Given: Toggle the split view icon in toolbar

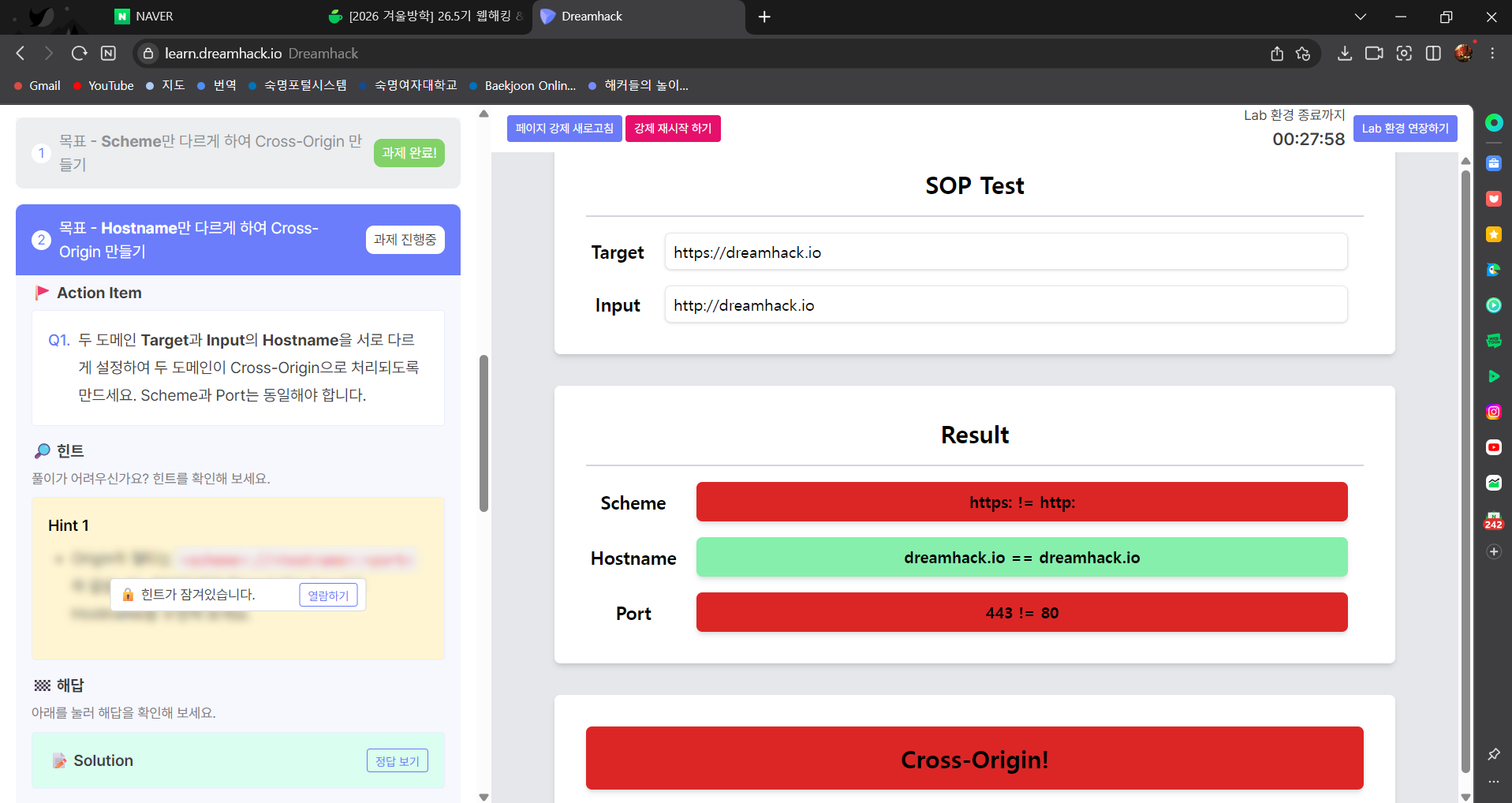Looking at the screenshot, I should tap(1433, 54).
